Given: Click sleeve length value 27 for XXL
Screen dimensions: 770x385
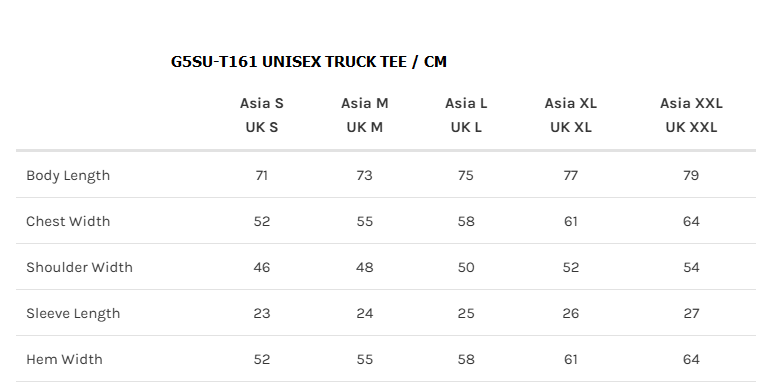Looking at the screenshot, I should (x=691, y=313).
